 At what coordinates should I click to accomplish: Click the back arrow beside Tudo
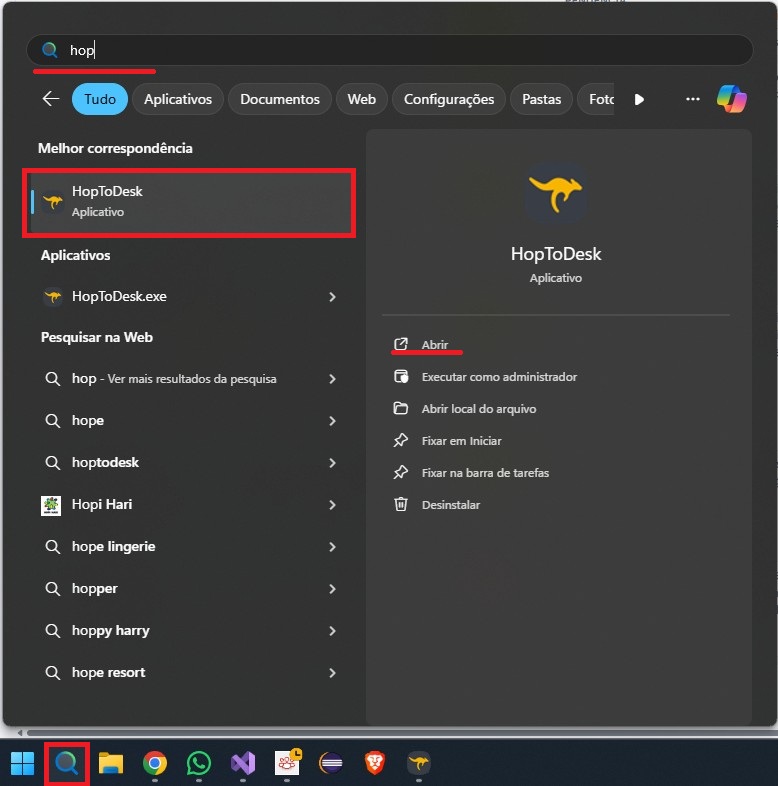tap(51, 99)
